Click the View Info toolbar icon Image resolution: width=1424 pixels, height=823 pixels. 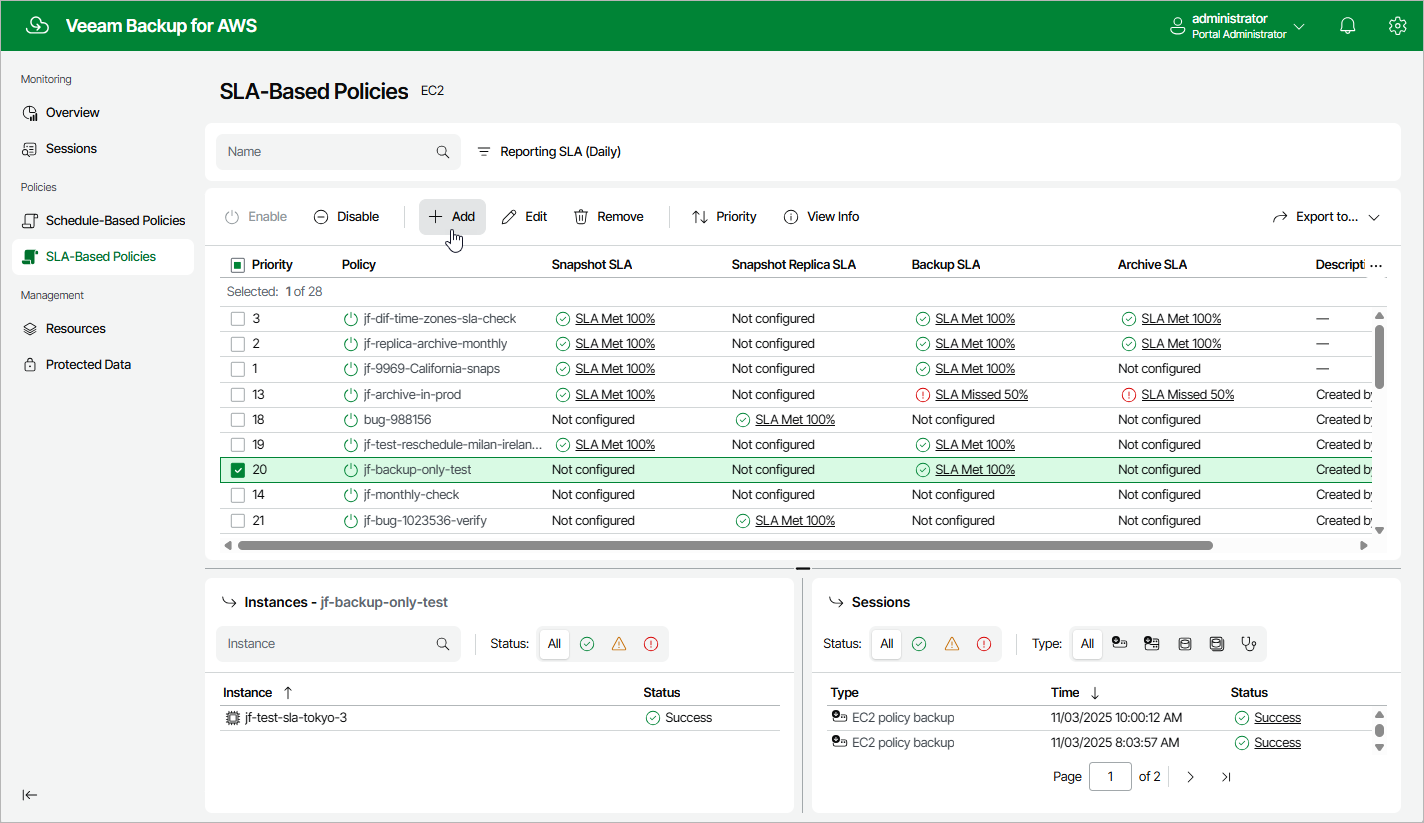[821, 217]
